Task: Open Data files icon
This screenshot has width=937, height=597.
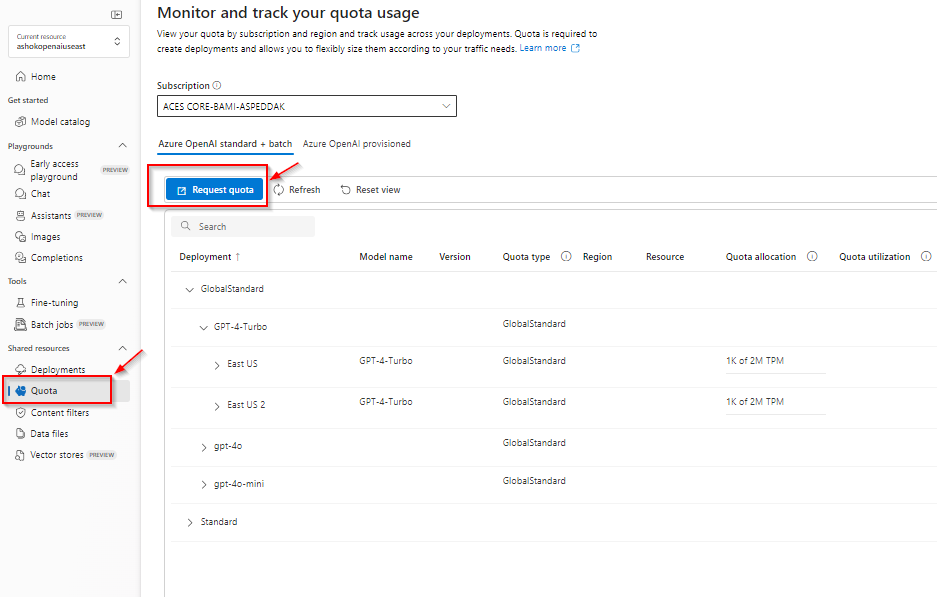Action: [20, 434]
